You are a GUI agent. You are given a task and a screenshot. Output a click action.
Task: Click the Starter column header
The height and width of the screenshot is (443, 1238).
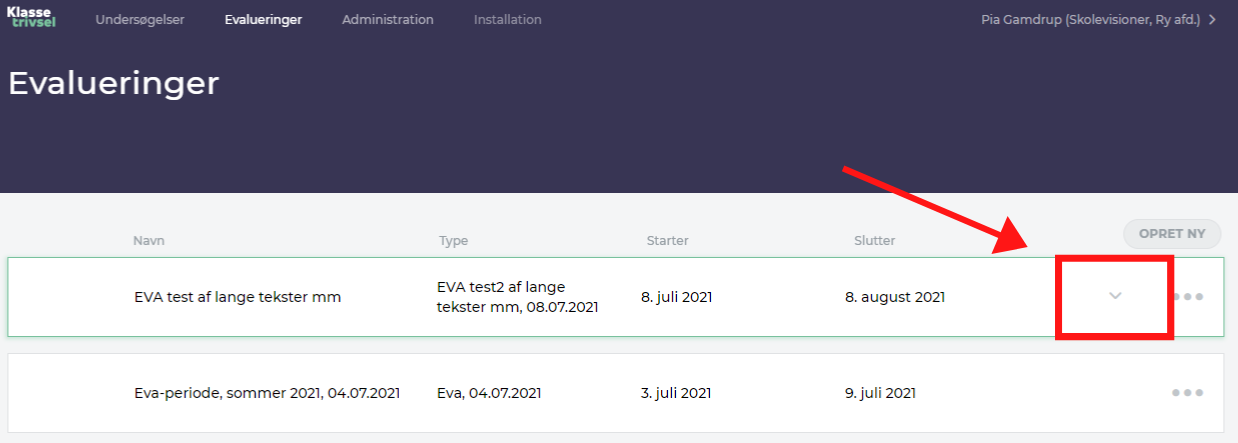click(668, 241)
